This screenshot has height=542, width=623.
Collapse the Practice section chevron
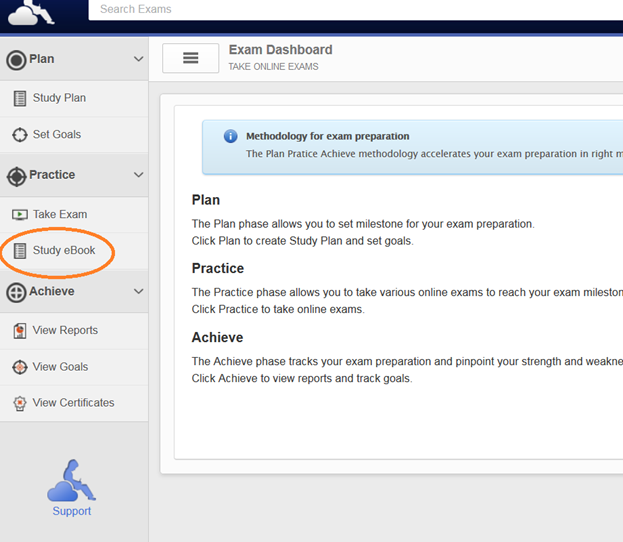point(138,175)
